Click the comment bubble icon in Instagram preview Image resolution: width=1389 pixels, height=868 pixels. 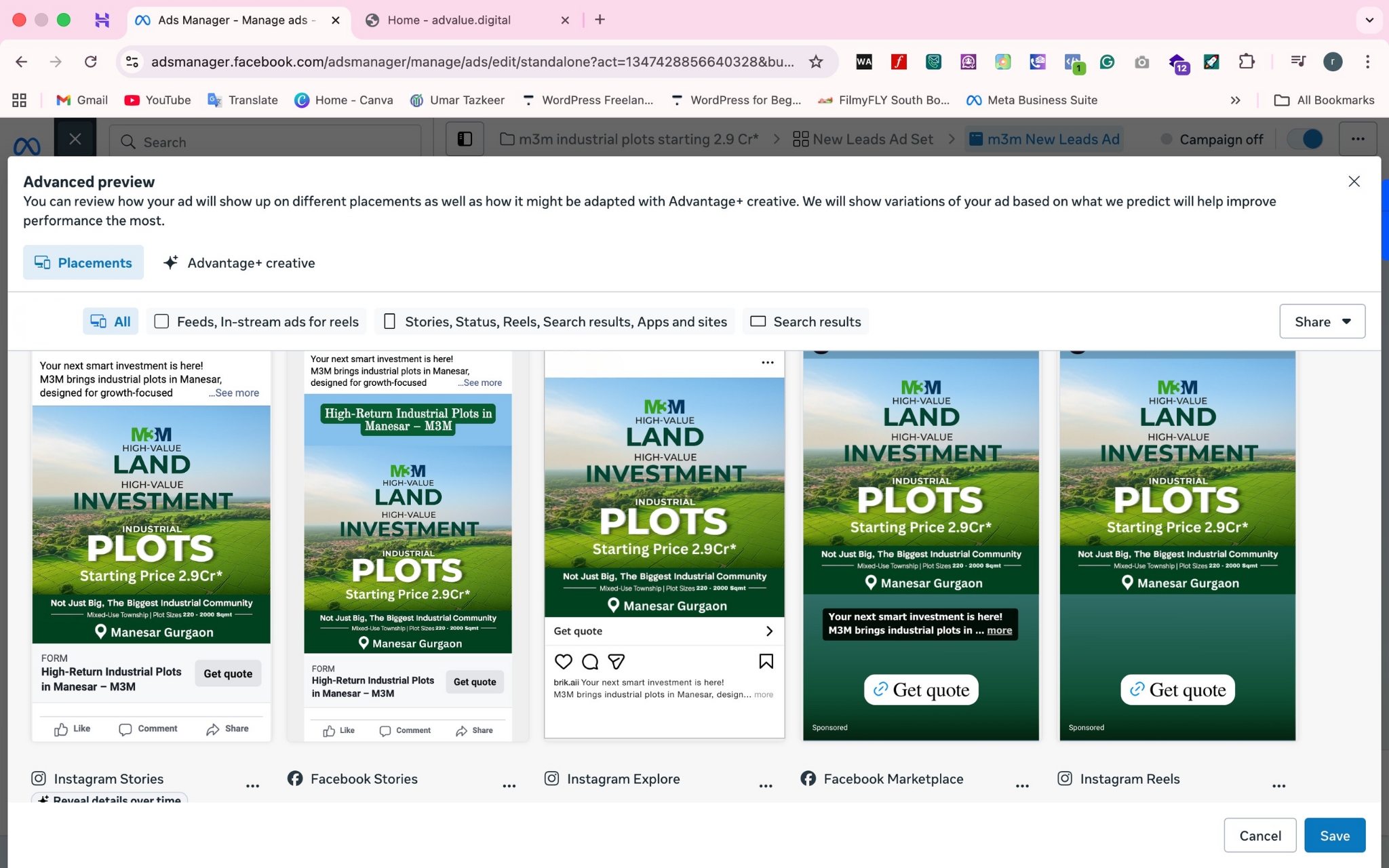[589, 661]
